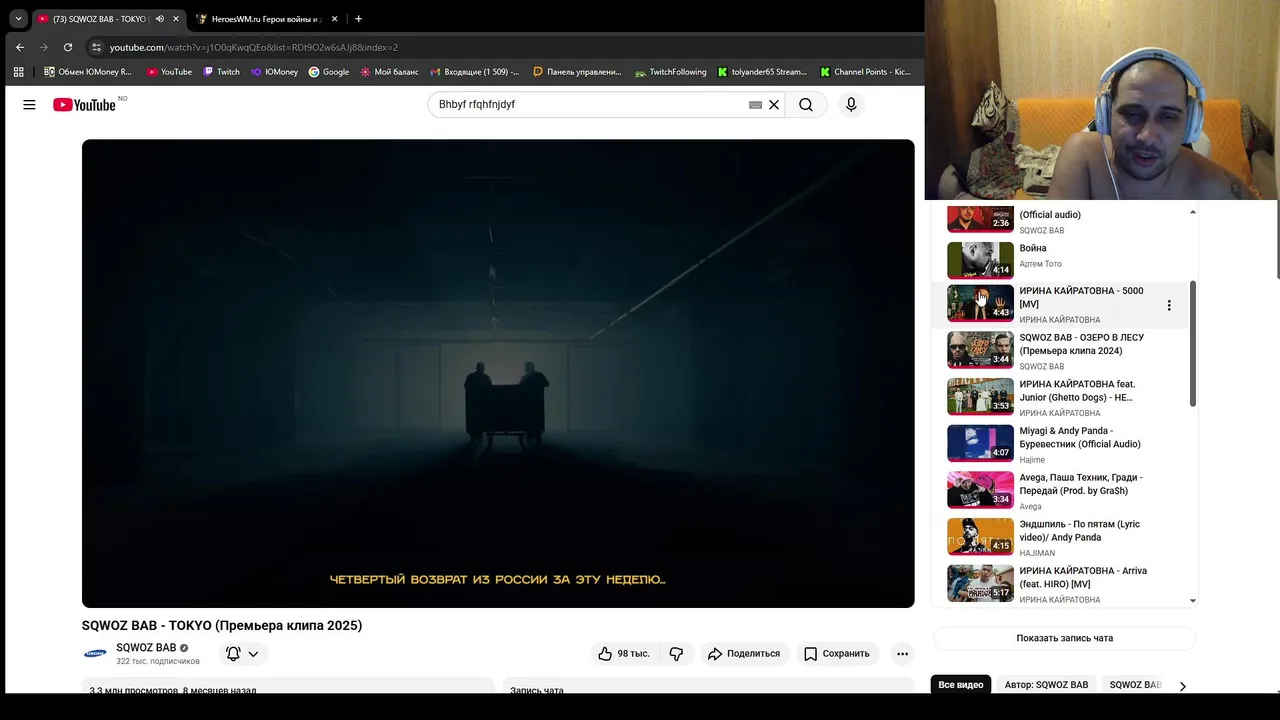
Task: Open the Входящие Gmail bookmark
Action: pyautogui.click(x=475, y=72)
